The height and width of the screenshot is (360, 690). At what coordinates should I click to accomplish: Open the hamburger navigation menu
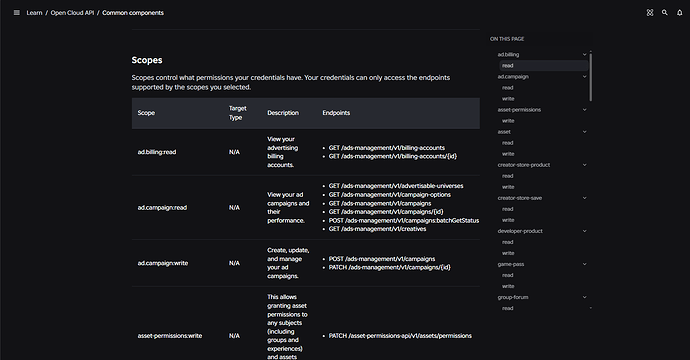click(17, 13)
